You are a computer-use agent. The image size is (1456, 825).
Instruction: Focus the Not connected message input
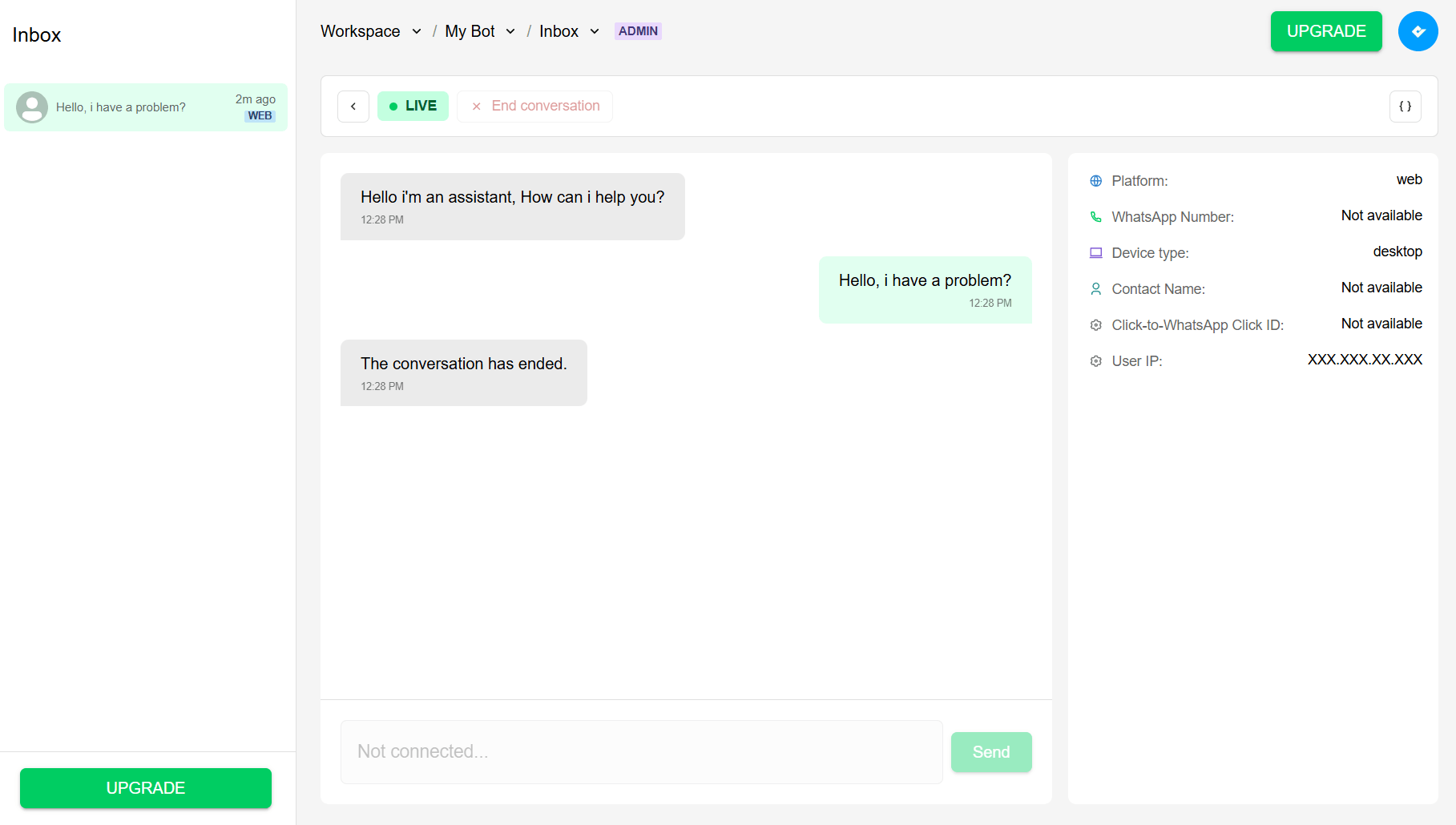(642, 752)
